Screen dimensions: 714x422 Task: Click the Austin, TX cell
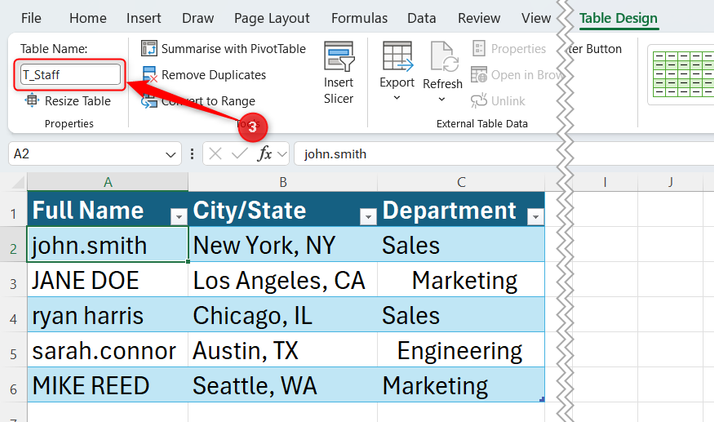pyautogui.click(x=283, y=350)
